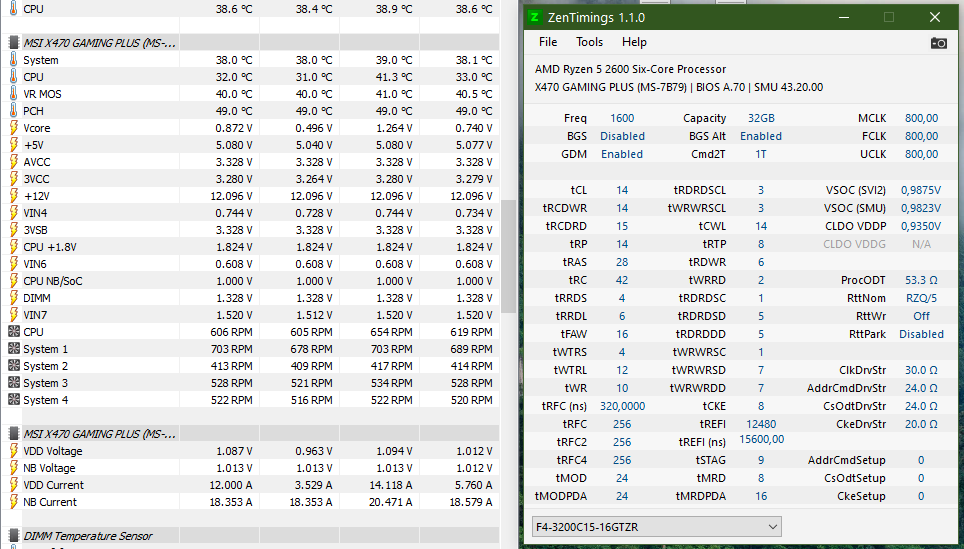Click the lightning icon of VDD Current row

pyautogui.click(x=14, y=485)
